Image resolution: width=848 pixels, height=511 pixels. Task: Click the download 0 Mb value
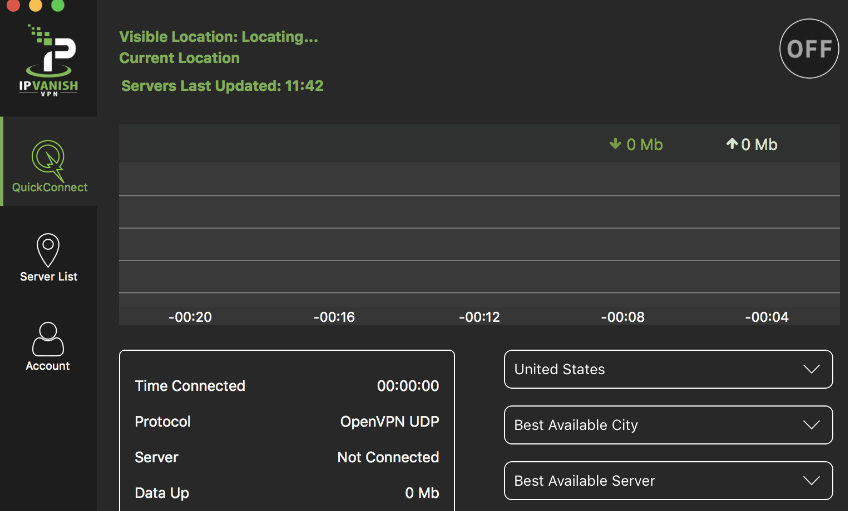645,144
